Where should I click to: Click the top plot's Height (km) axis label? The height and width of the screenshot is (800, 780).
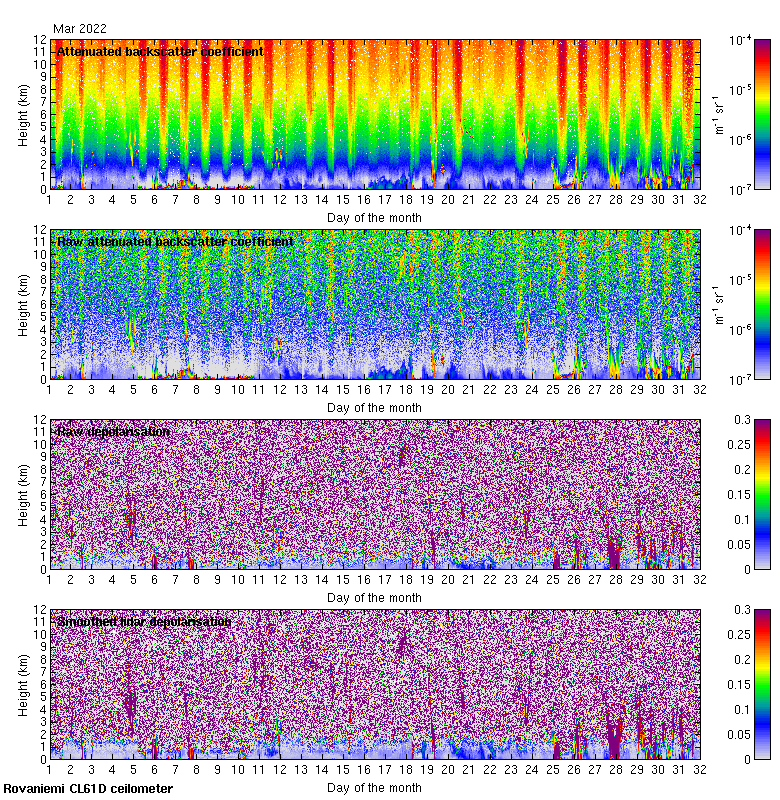pos(24,114)
